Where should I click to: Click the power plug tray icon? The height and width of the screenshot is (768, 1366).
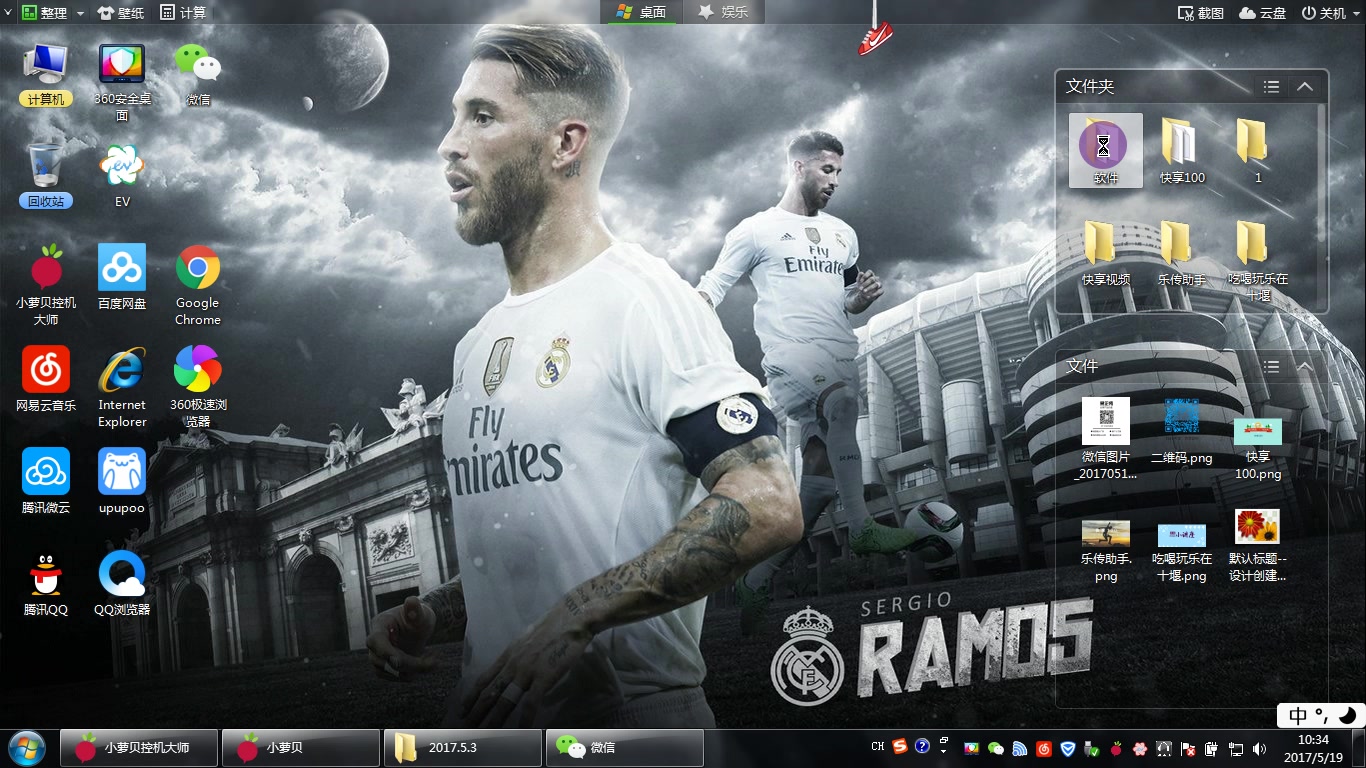(x=1211, y=748)
